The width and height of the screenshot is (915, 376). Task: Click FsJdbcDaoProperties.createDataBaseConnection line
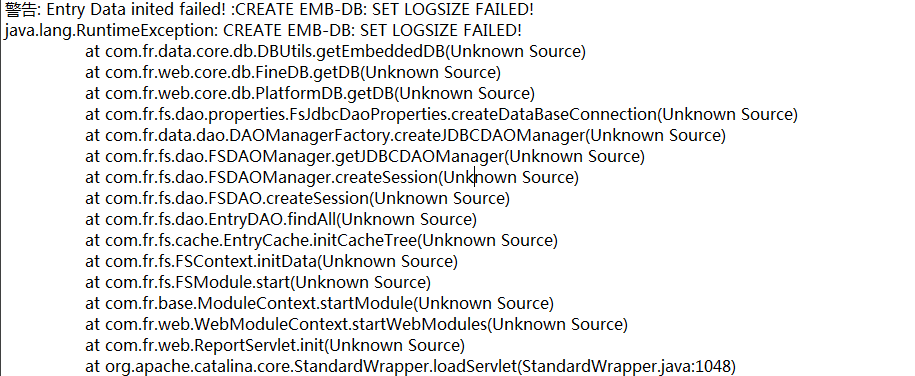pyautogui.click(x=441, y=114)
